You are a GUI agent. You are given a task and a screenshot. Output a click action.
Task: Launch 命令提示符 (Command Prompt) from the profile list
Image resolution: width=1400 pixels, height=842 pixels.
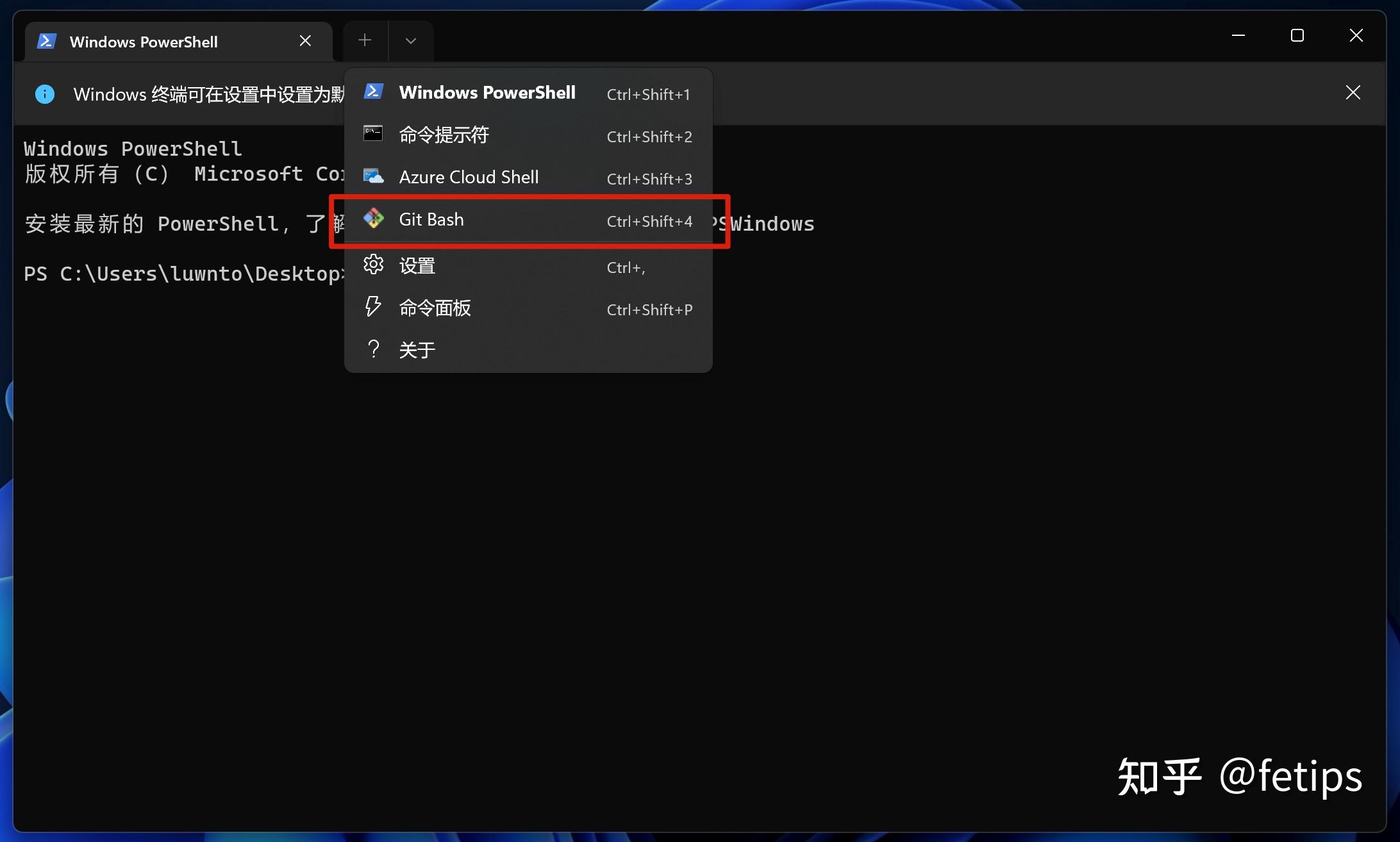pos(444,135)
